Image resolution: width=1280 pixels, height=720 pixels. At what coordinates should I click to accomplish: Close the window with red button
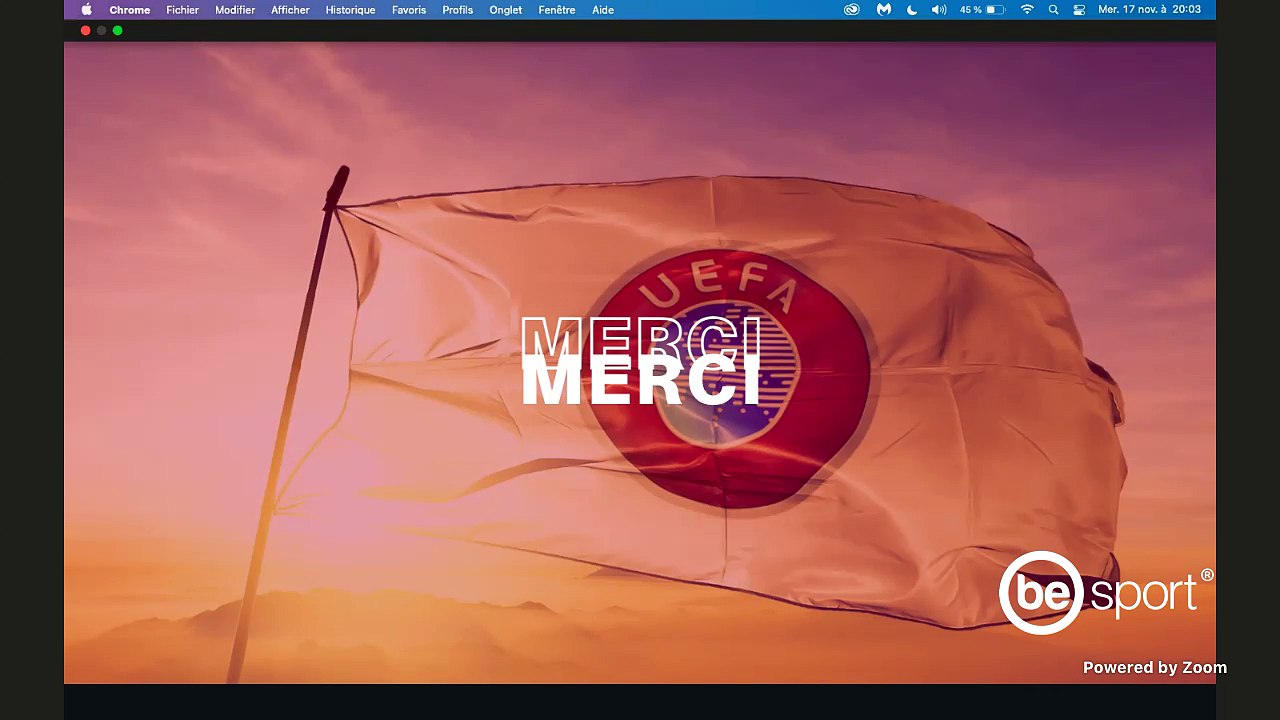pos(85,31)
